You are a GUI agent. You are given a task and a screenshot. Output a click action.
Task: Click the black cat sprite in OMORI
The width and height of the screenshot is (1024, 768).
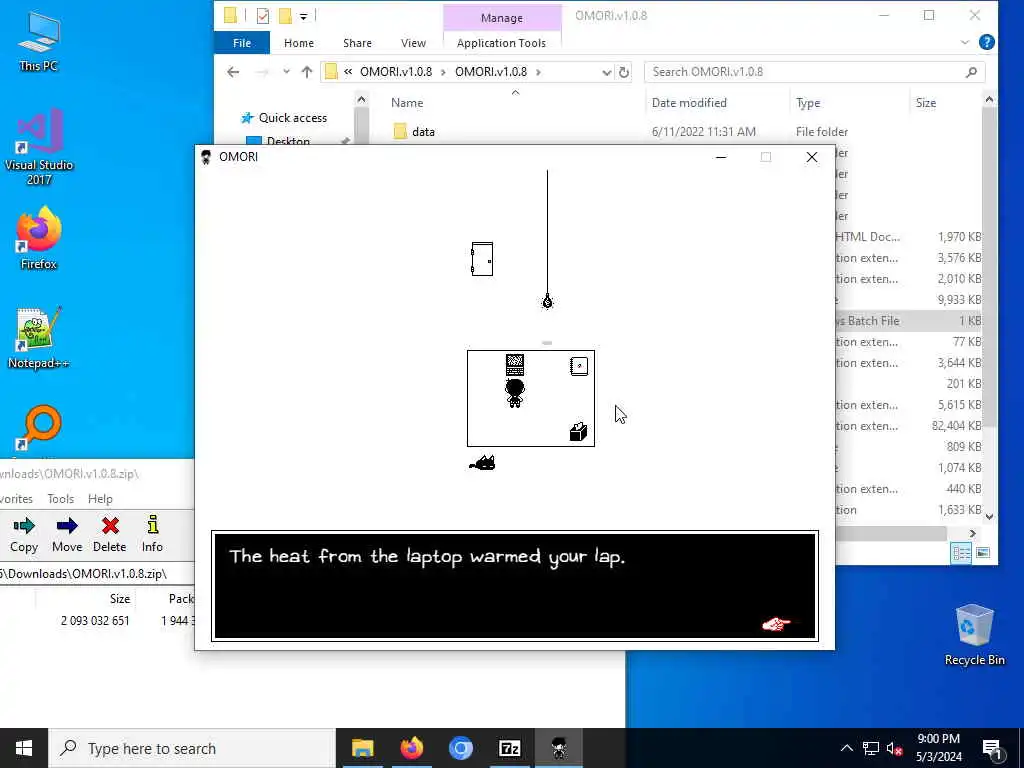483,463
